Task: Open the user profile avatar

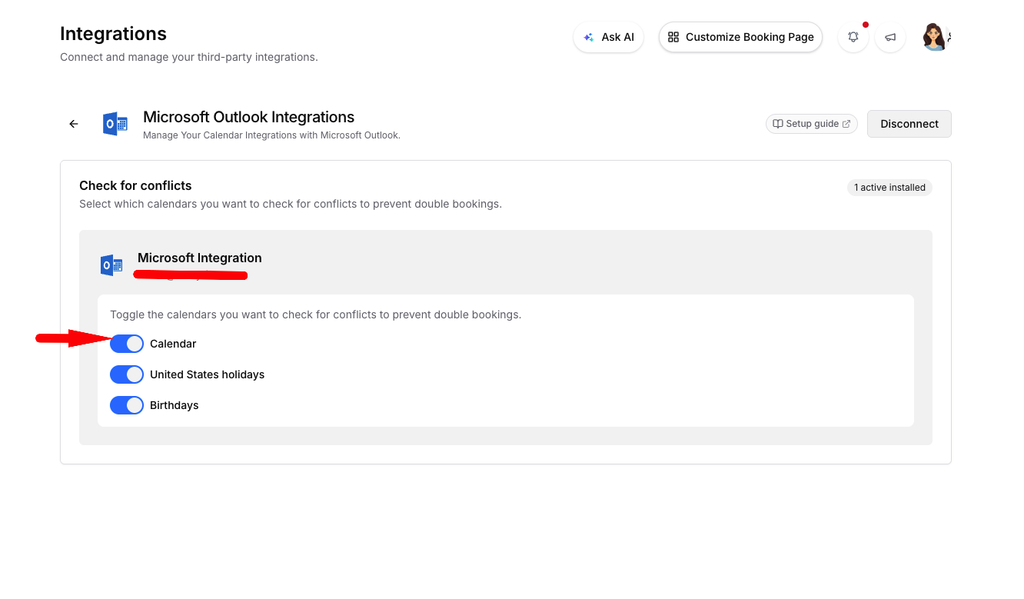Action: pos(935,37)
